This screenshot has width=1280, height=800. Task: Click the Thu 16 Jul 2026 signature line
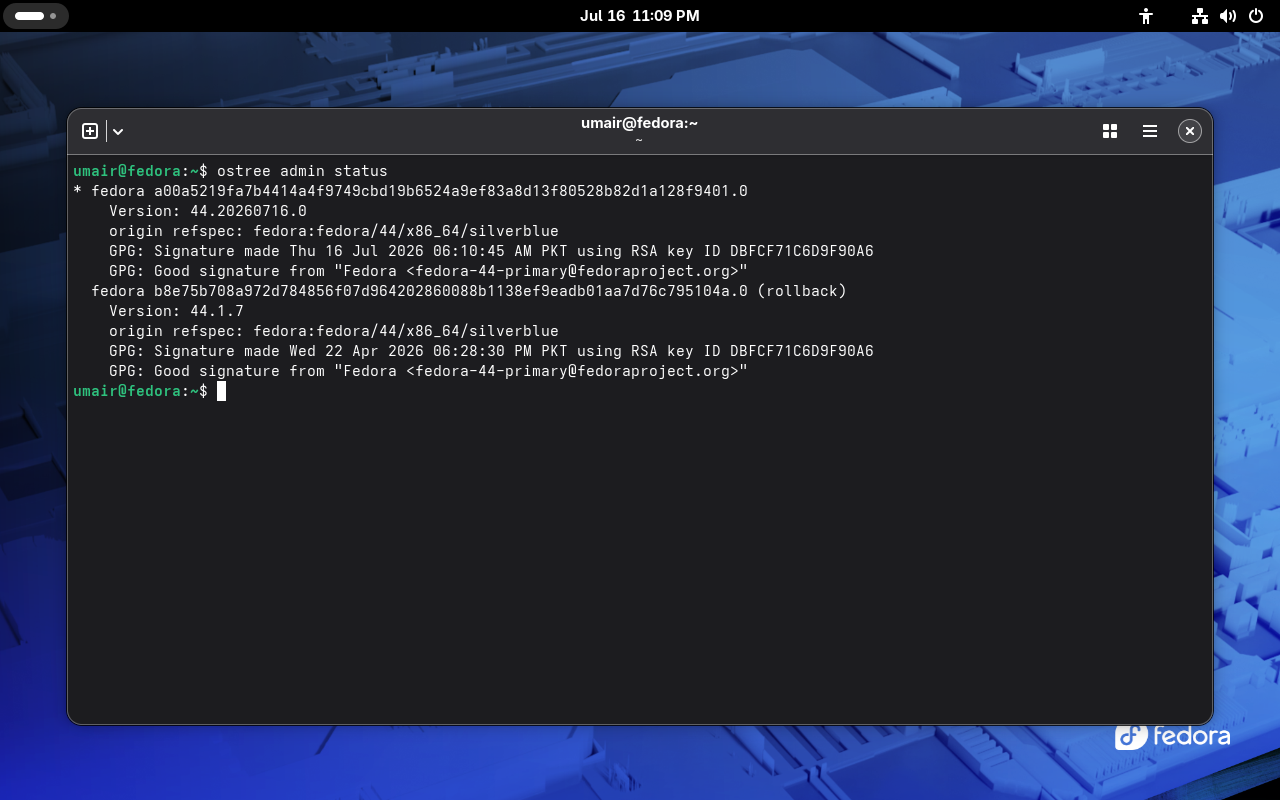[491, 251]
